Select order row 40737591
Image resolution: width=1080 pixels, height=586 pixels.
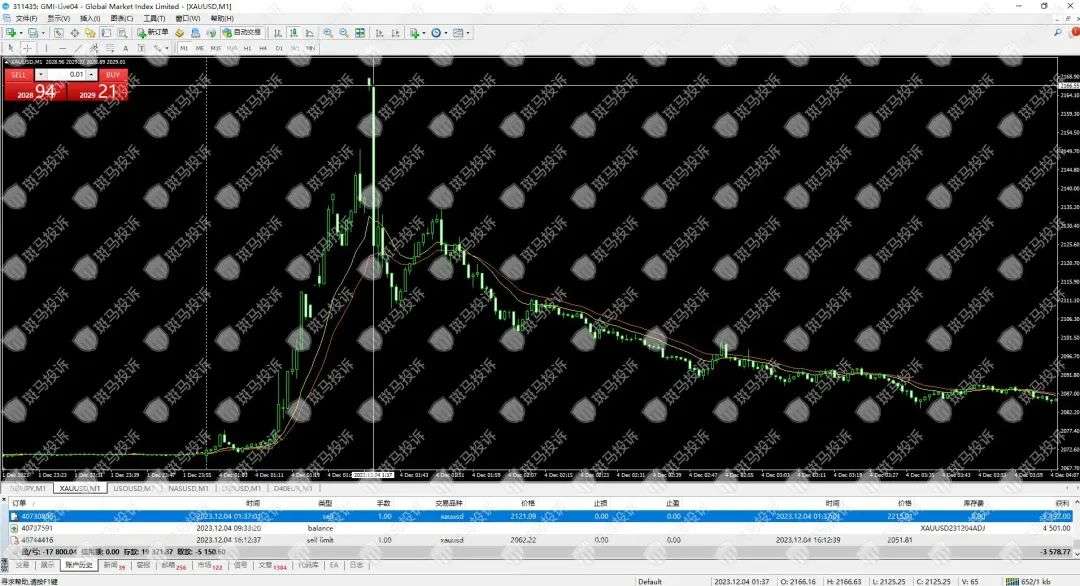click(x=540, y=528)
